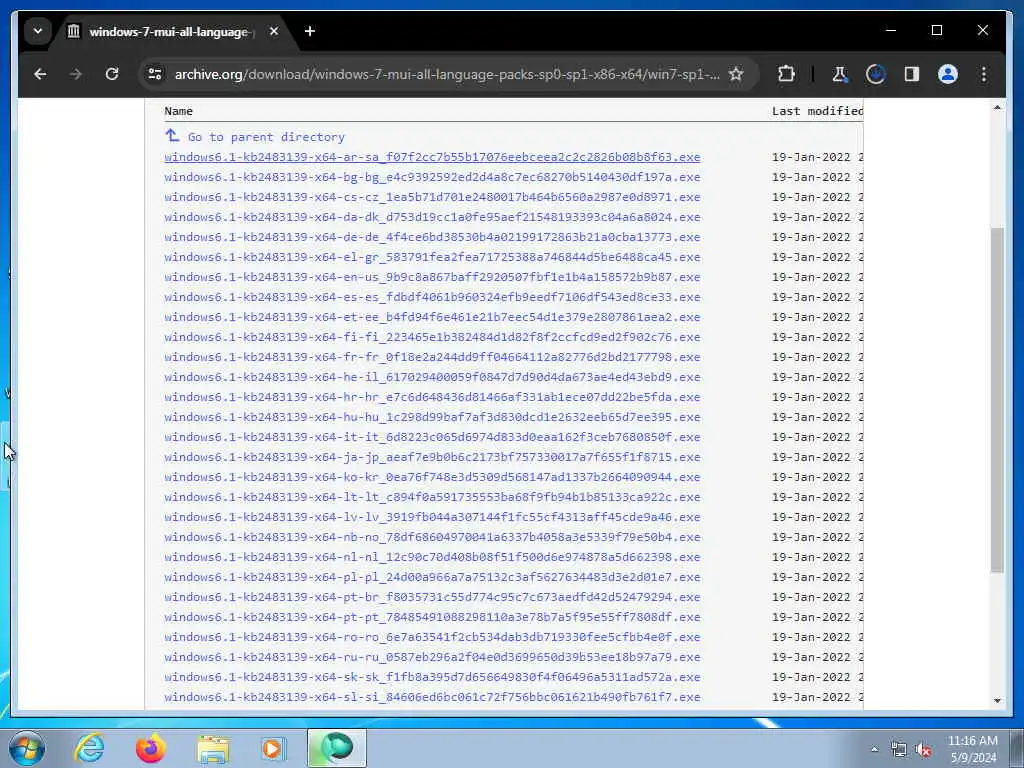Screen dimensions: 1024x768
Task: Download the x64 ro-ro language pack exe
Action: (x=432, y=637)
